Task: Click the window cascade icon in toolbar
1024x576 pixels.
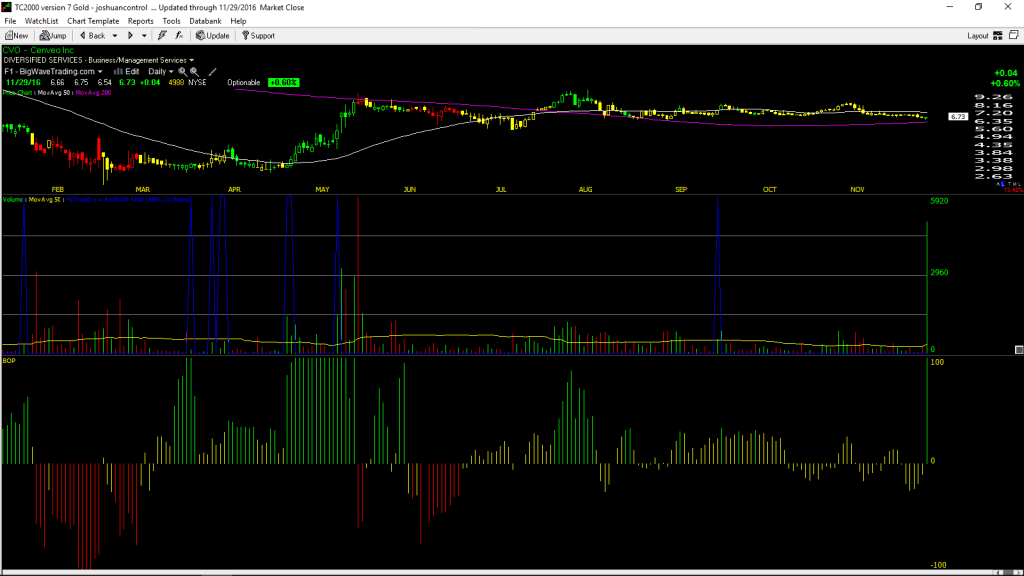Action: [x=1014, y=35]
